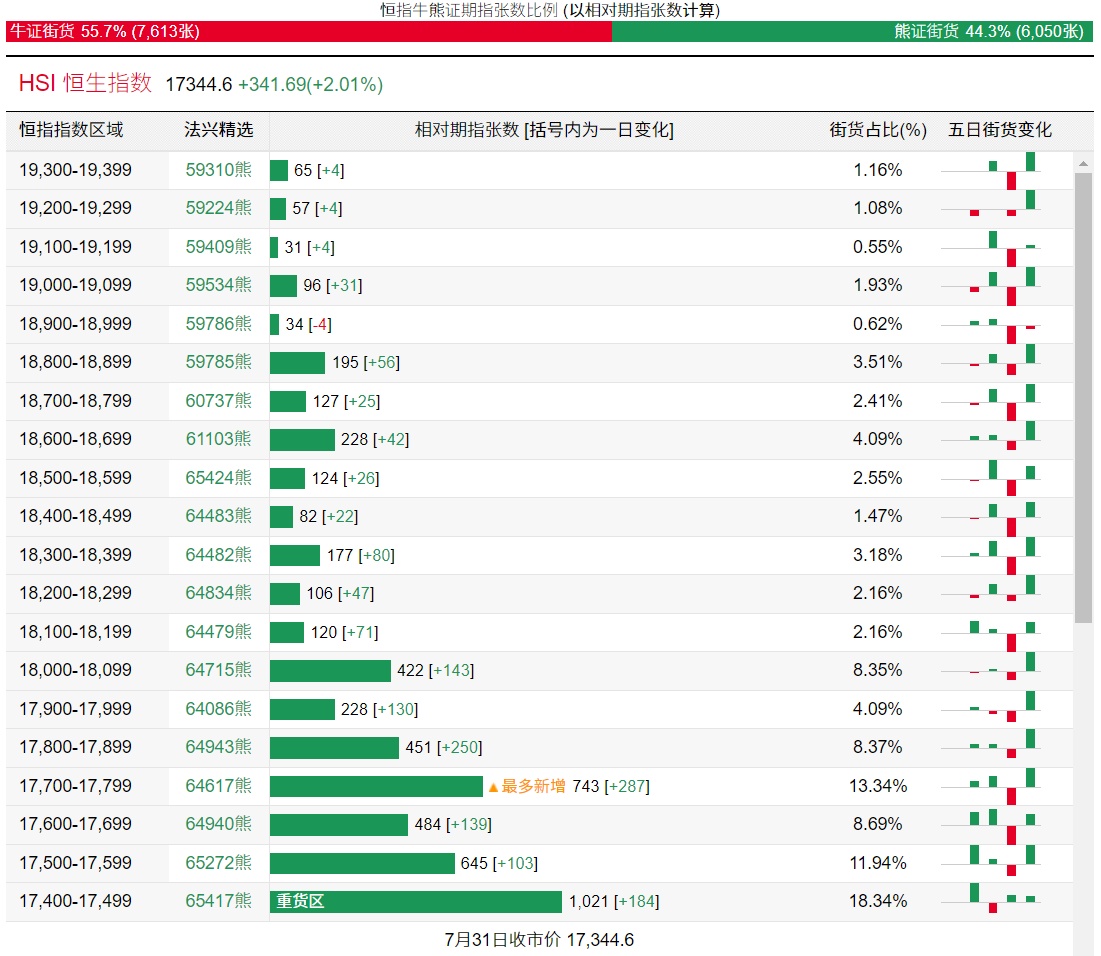Image resolution: width=1101 pixels, height=956 pixels.
Task: Open the 64617熊 certificate link
Action: coord(218,786)
